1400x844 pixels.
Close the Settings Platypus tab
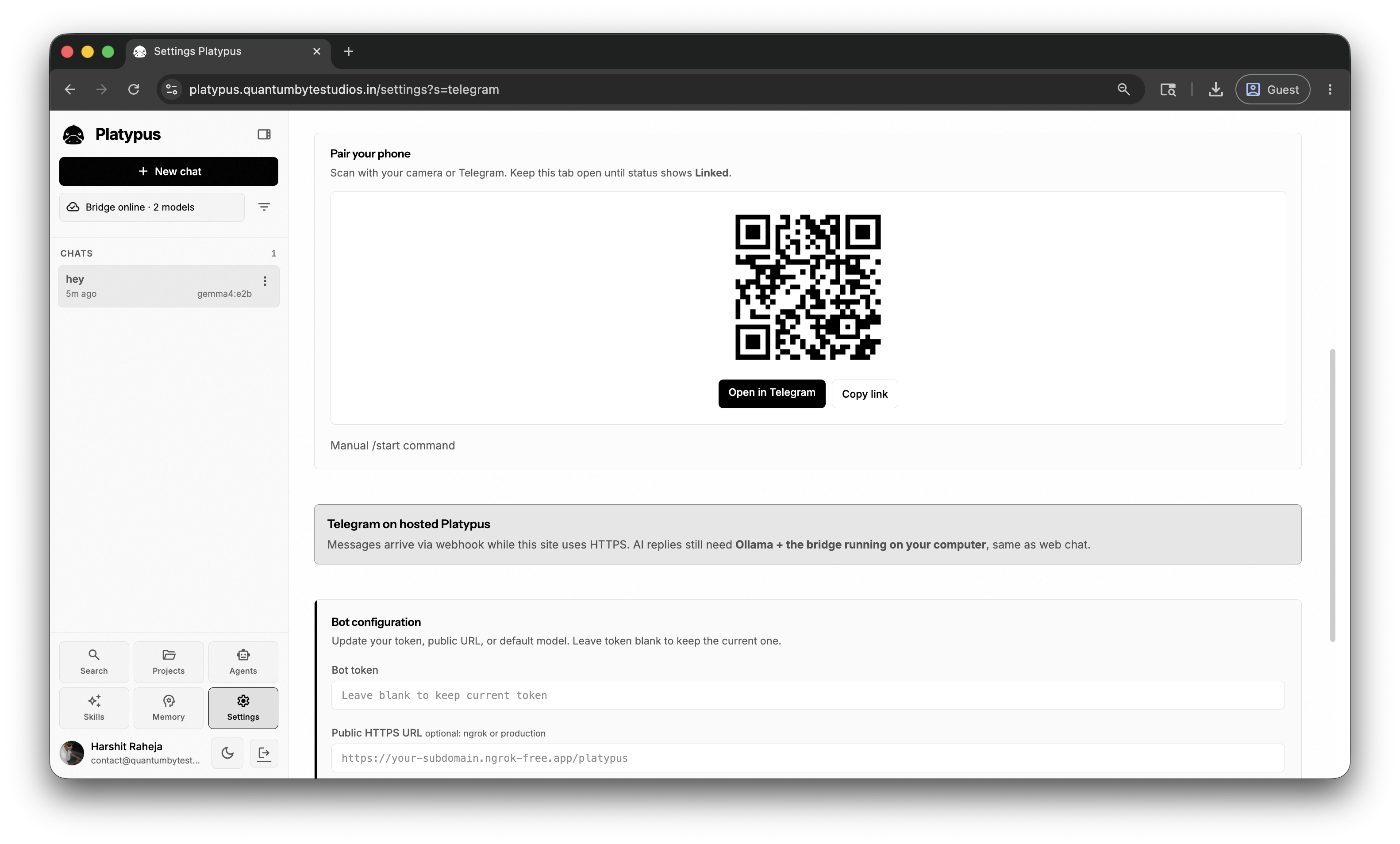click(317, 51)
